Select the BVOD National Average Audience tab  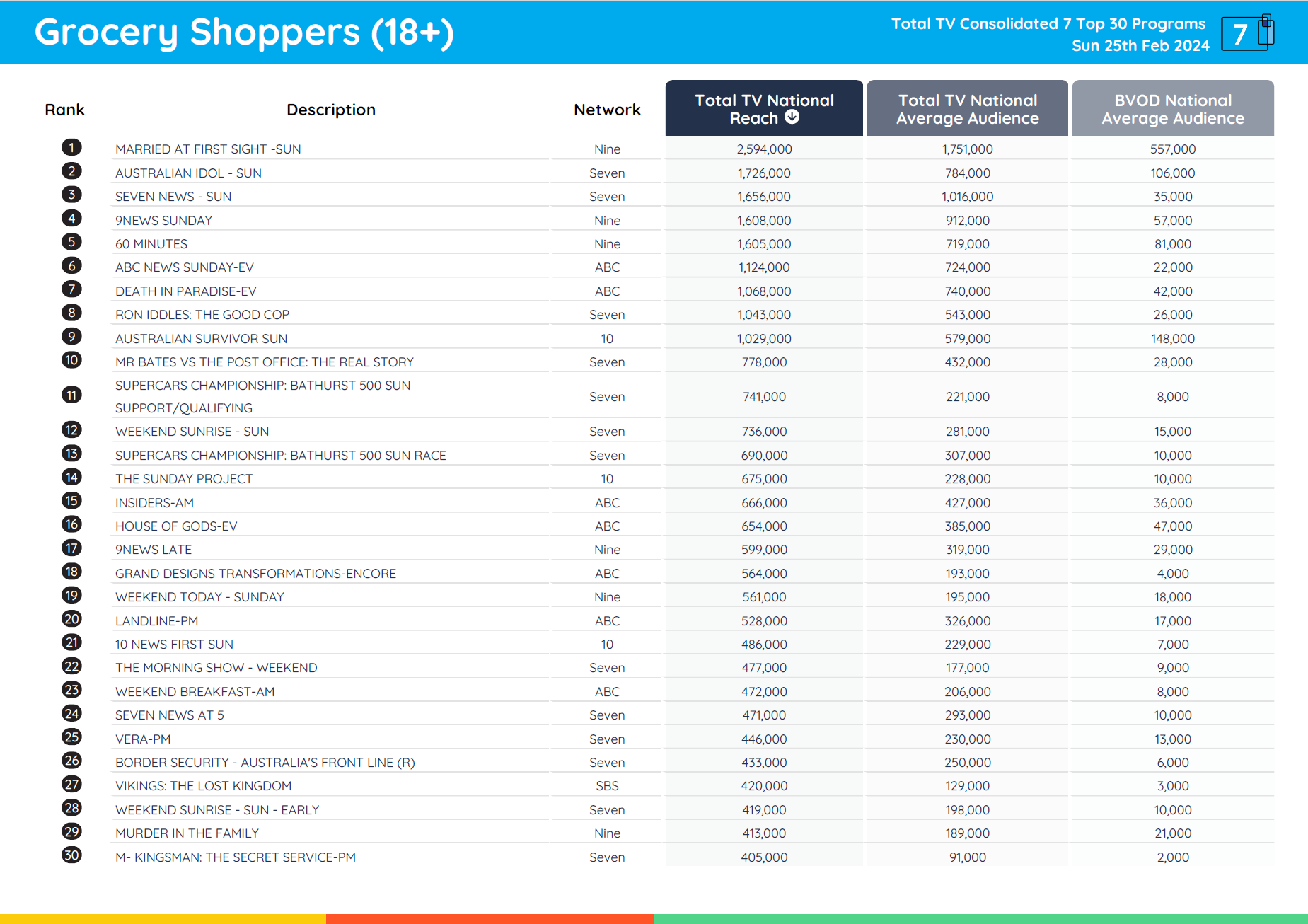(1172, 109)
